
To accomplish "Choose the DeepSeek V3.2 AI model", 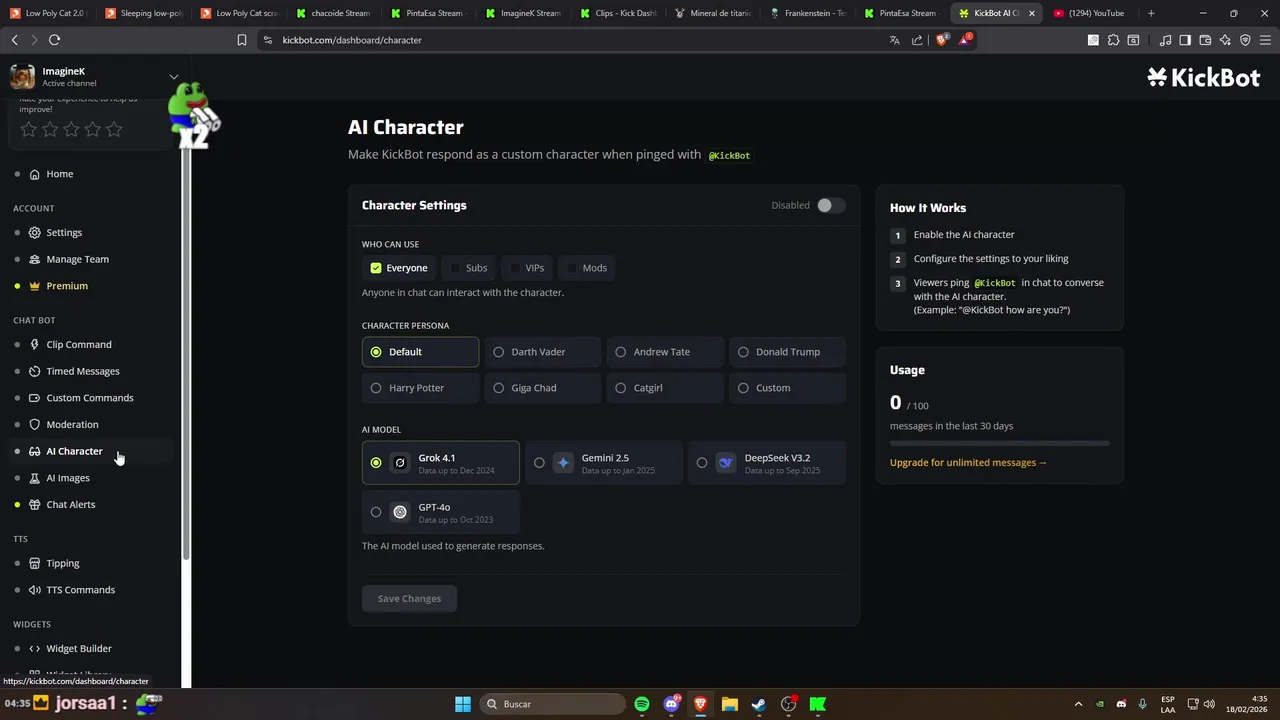I will coord(766,463).
